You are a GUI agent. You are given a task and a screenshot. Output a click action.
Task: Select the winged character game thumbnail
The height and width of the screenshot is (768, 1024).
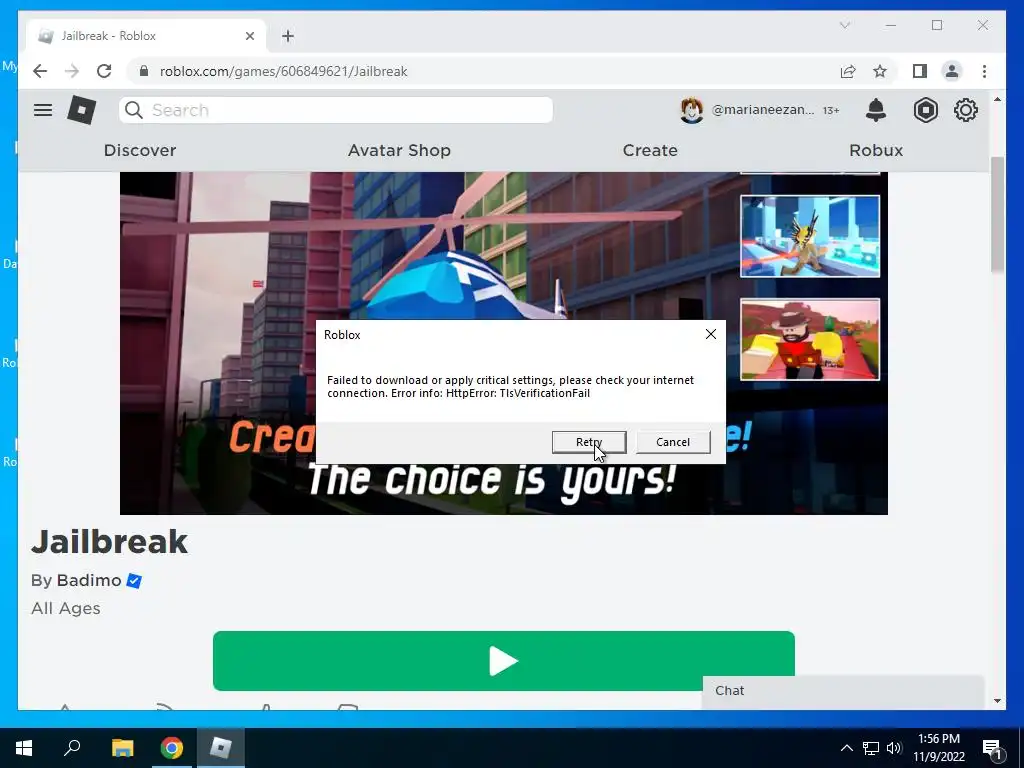(x=810, y=236)
